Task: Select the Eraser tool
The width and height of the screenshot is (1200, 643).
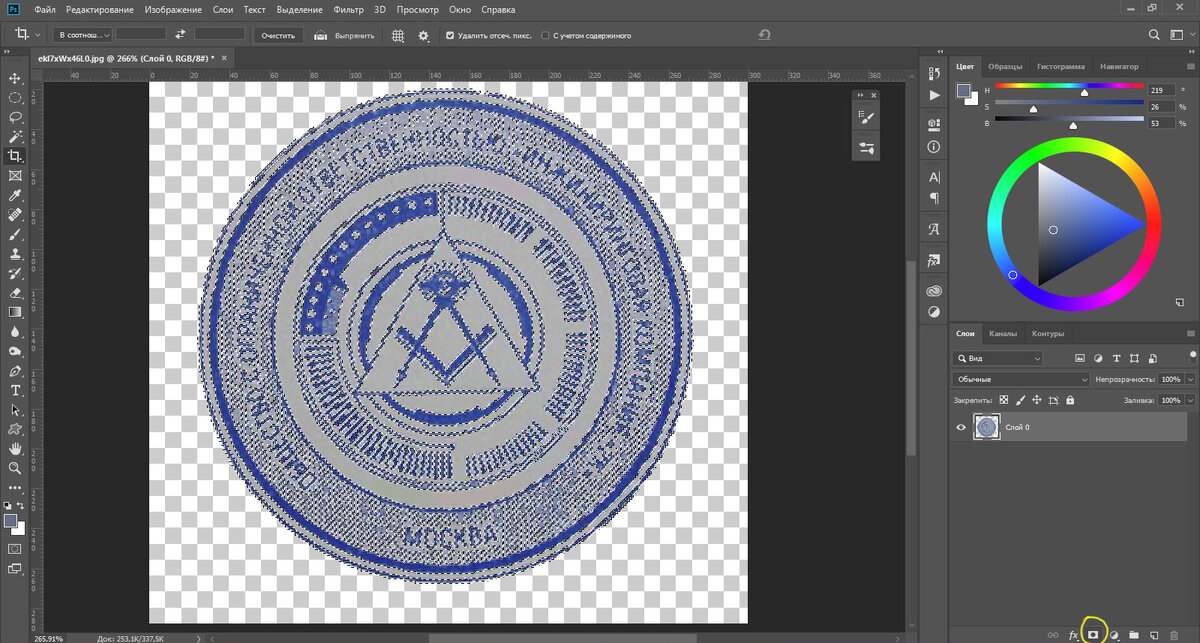Action: pos(15,292)
